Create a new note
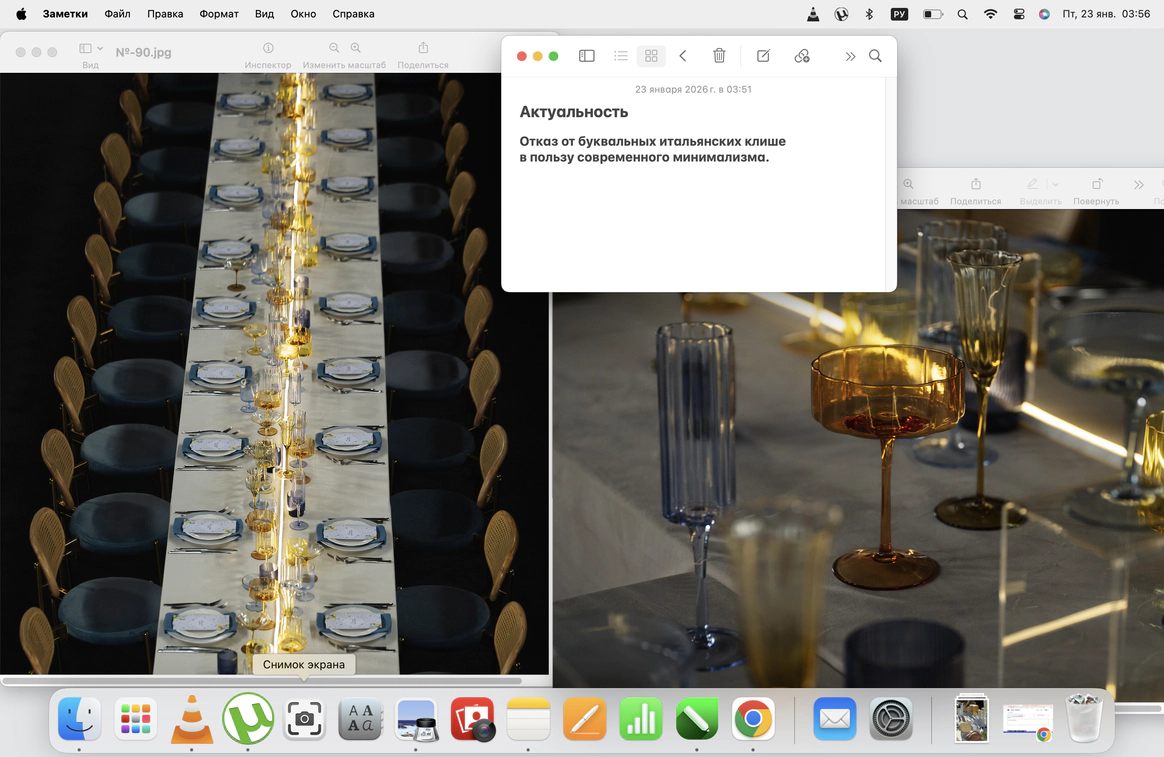Viewport: 1164px width, 757px height. point(763,56)
